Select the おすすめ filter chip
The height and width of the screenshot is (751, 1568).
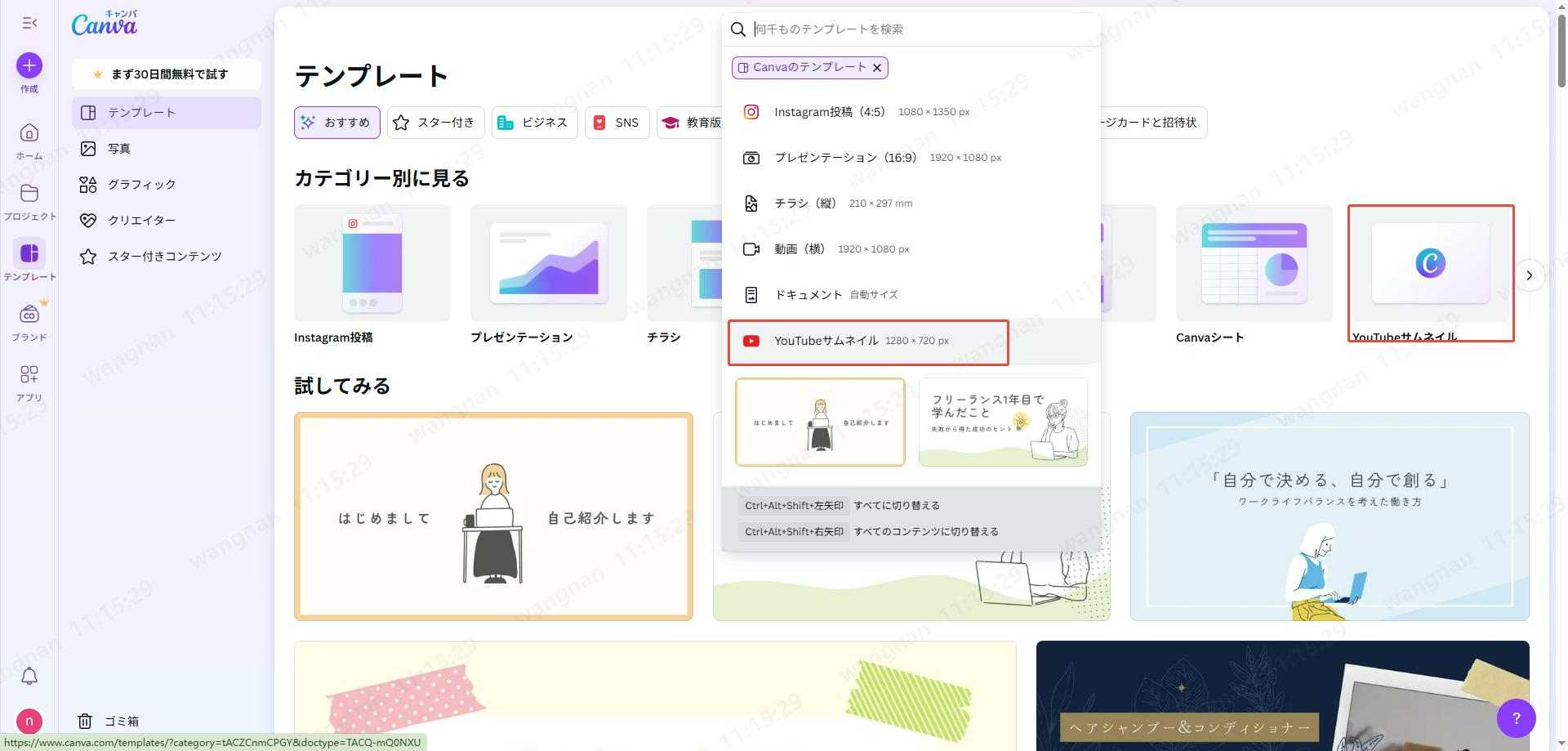pyautogui.click(x=336, y=122)
